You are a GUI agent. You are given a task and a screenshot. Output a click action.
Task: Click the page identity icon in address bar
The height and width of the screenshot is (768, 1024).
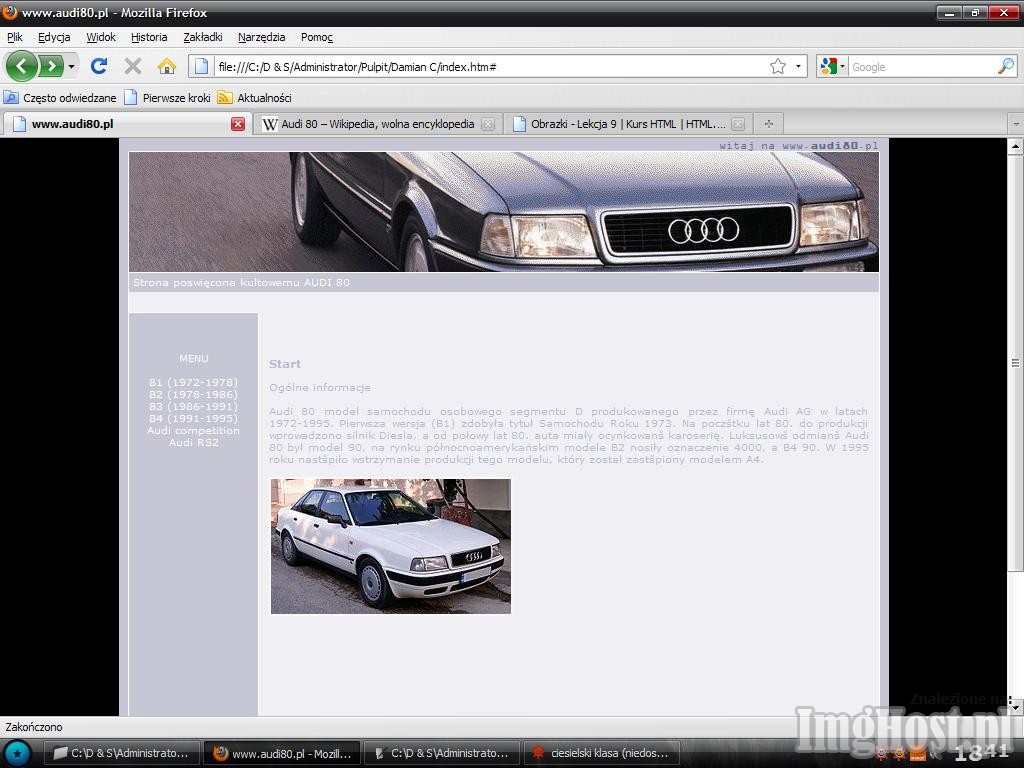coord(202,67)
